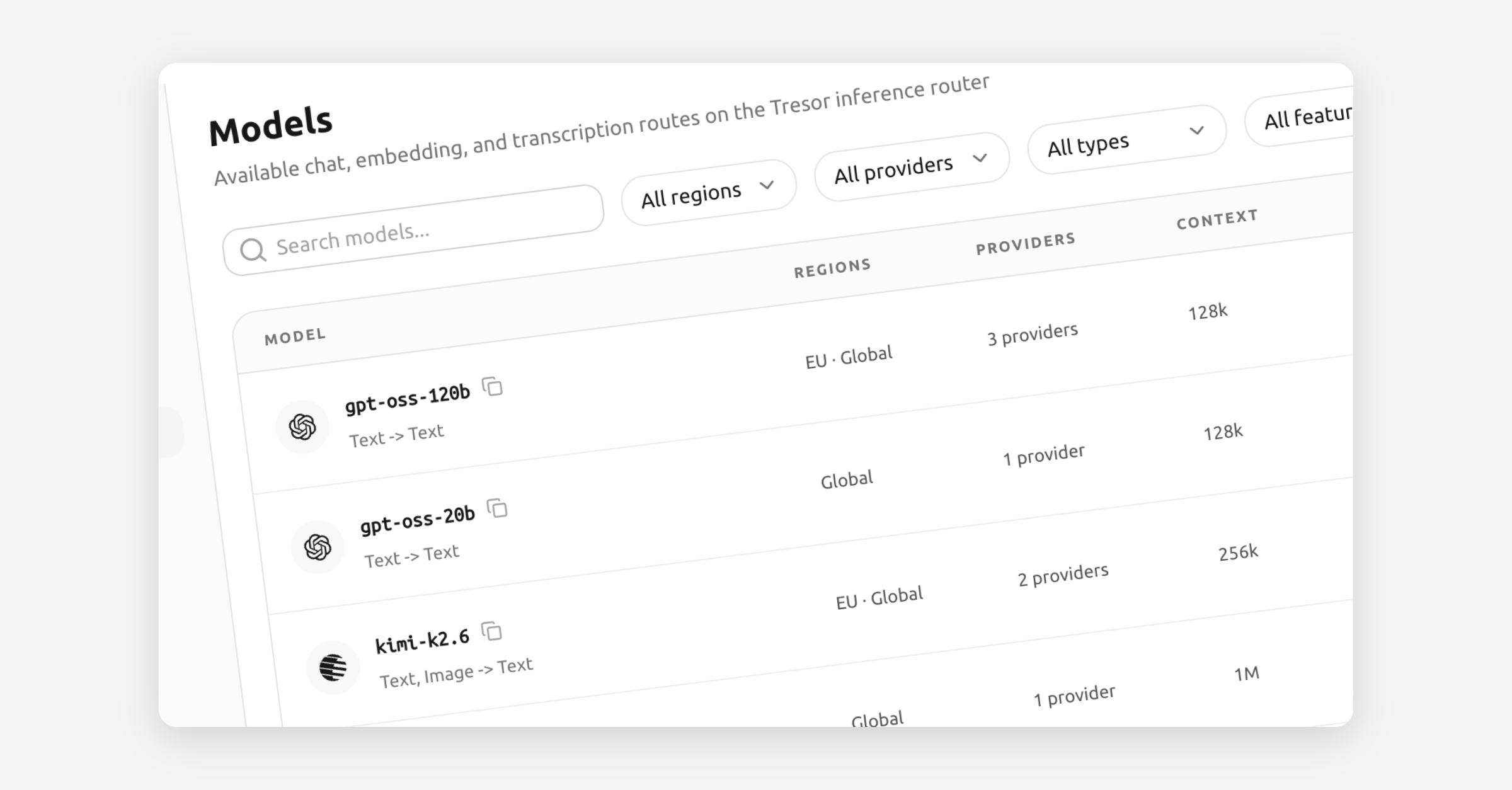
Task: Open the All providers dropdown
Action: (x=912, y=166)
